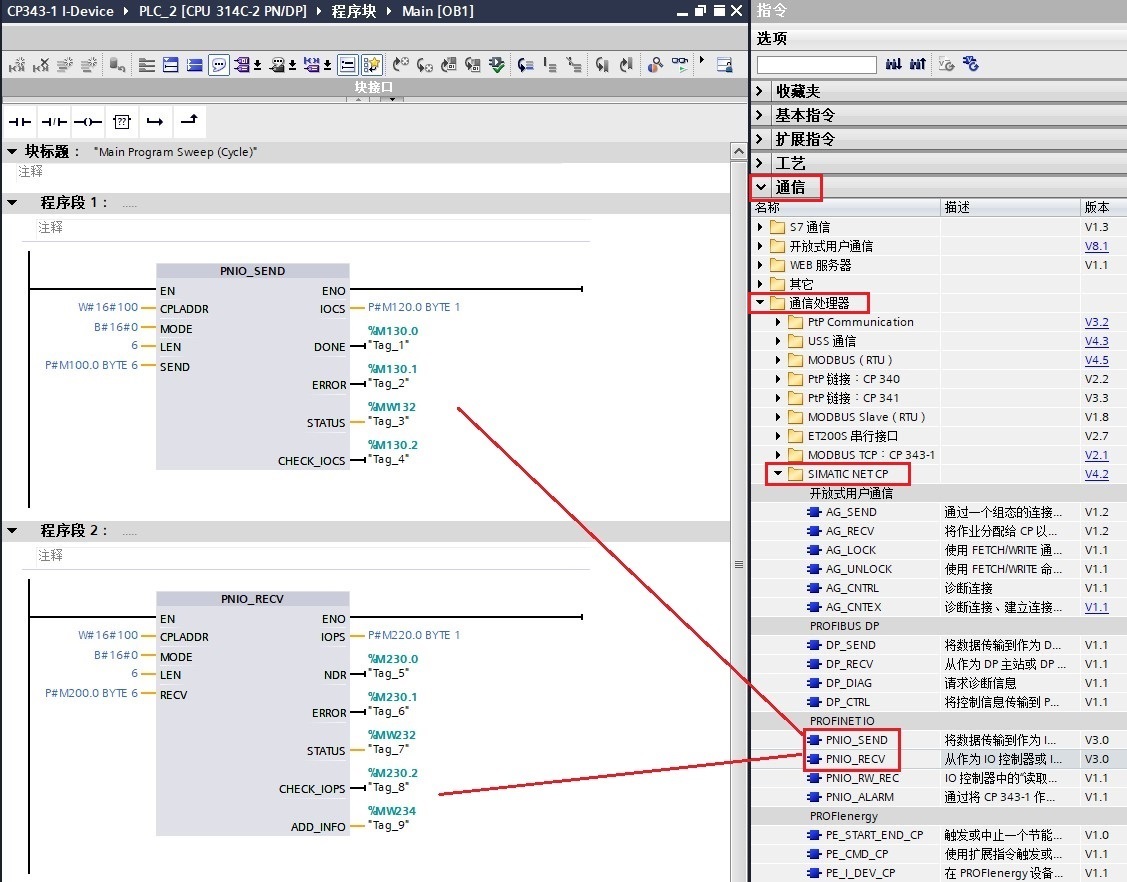Insert an empty box instruction
Screen dimensions: 1127x882
click(122, 121)
